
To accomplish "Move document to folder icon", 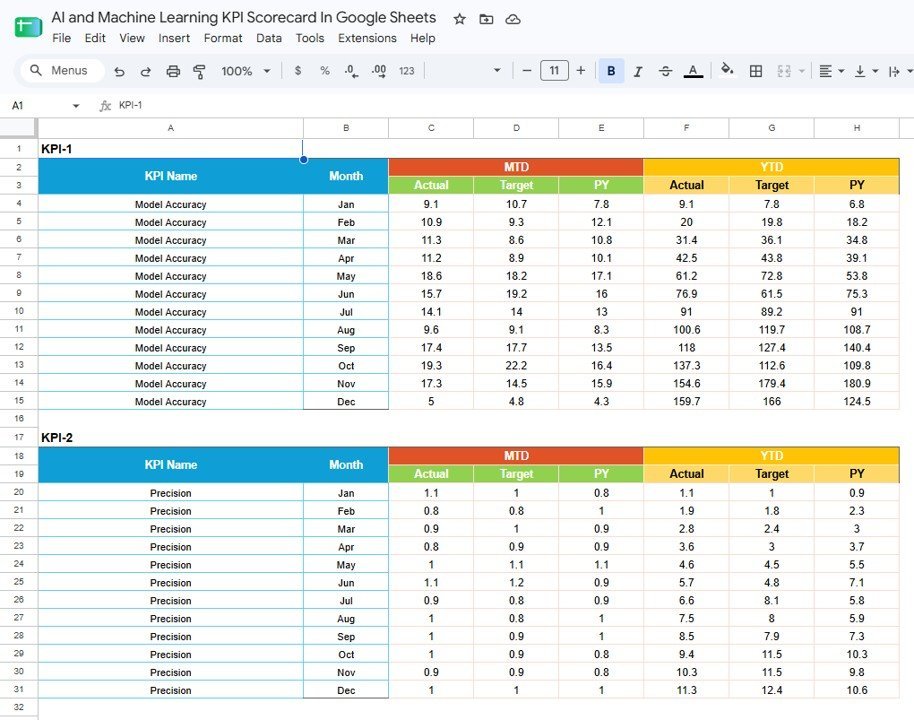I will (486, 19).
